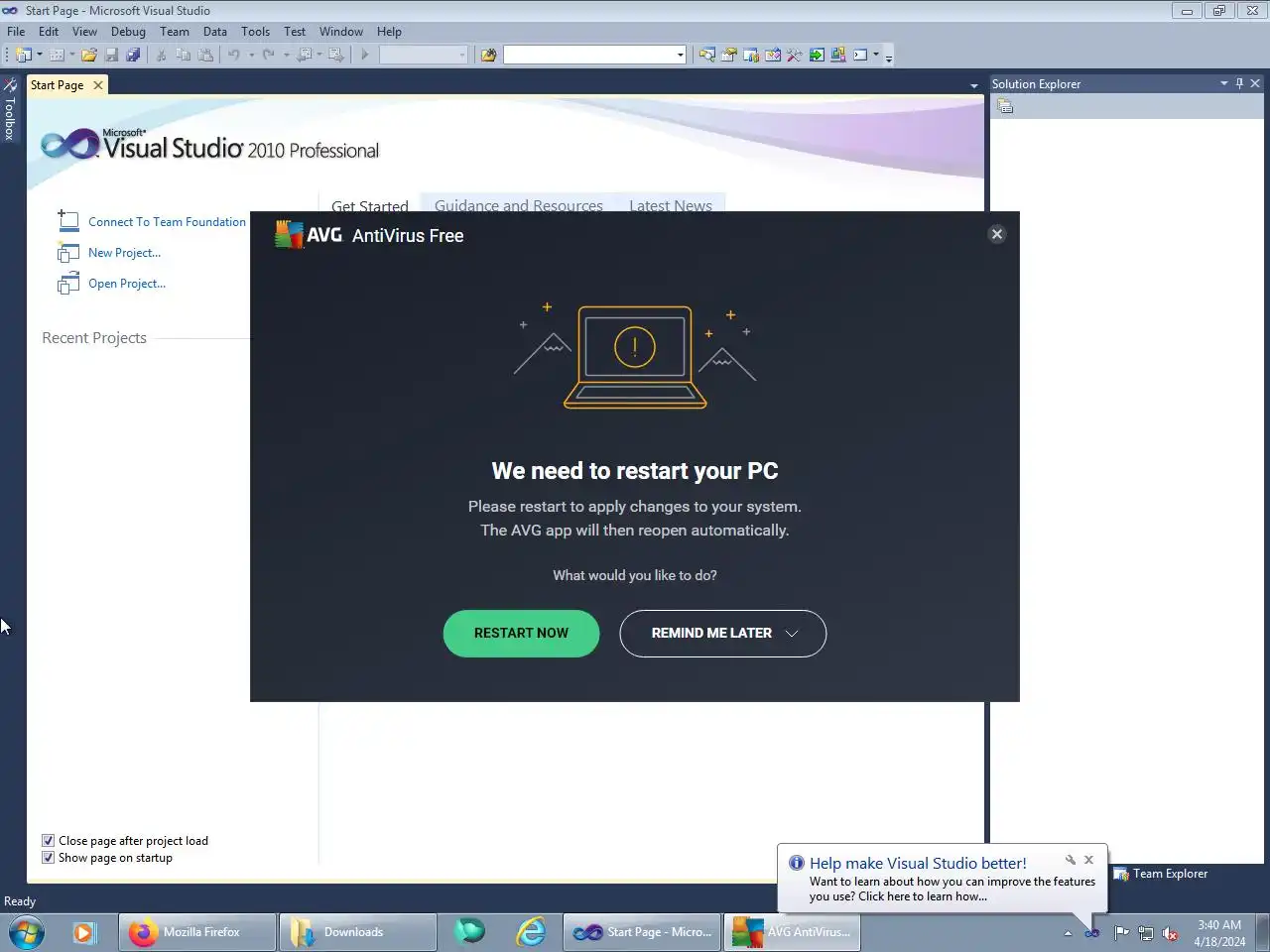This screenshot has width=1270, height=952.
Task: Switch to the Team Explorer tab
Action: pos(1161,874)
